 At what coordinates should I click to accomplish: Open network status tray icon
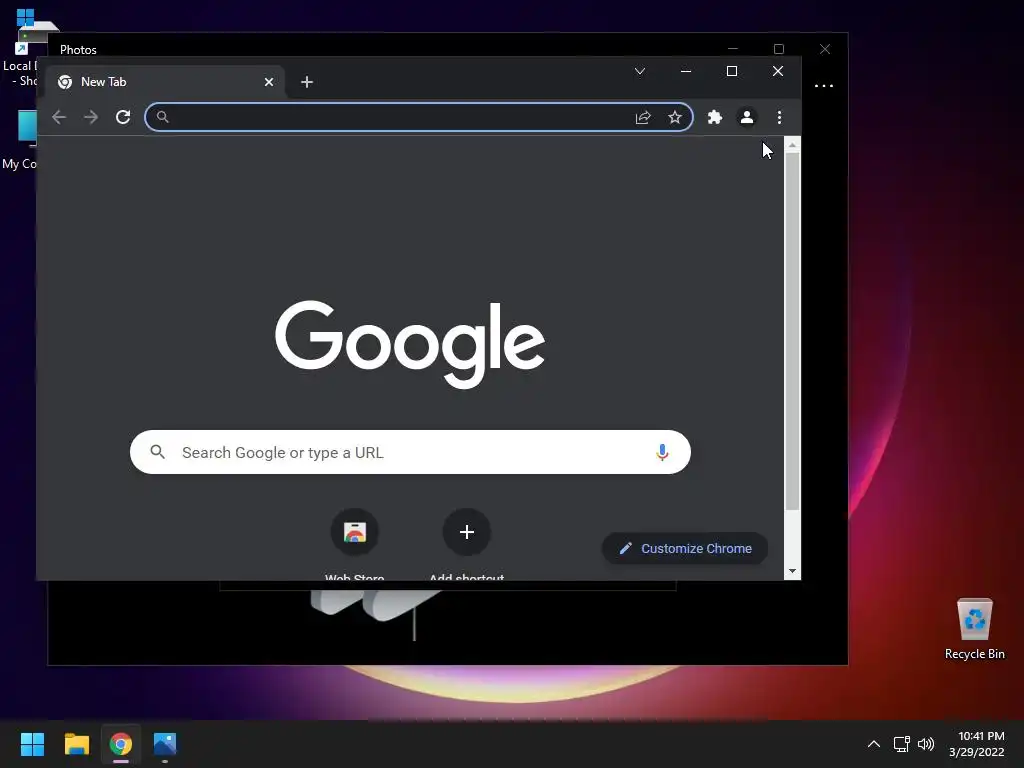[x=902, y=744]
